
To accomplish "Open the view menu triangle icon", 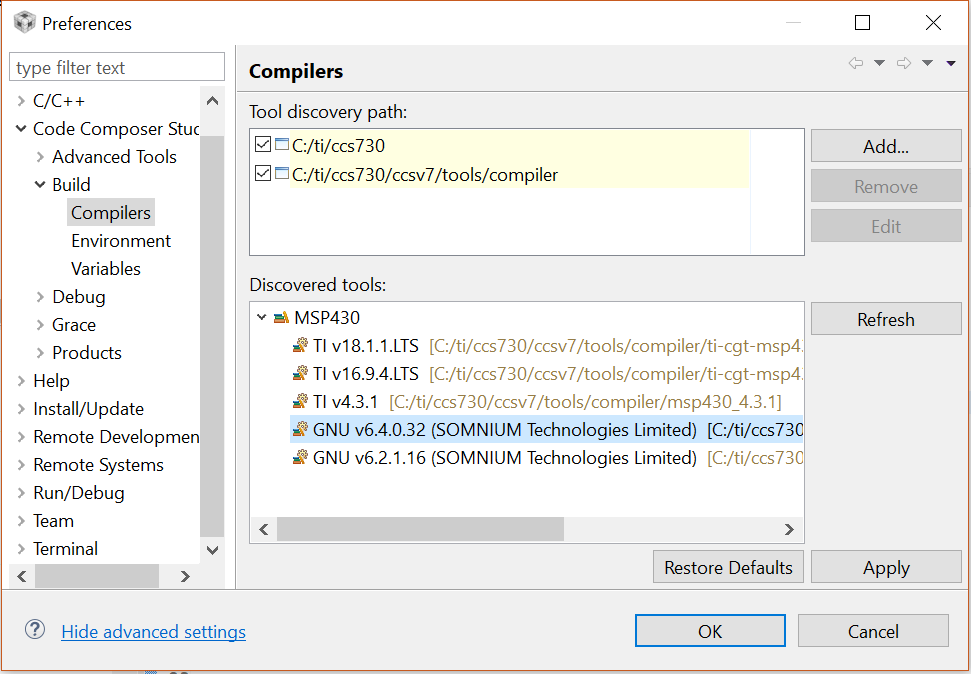I will point(951,63).
